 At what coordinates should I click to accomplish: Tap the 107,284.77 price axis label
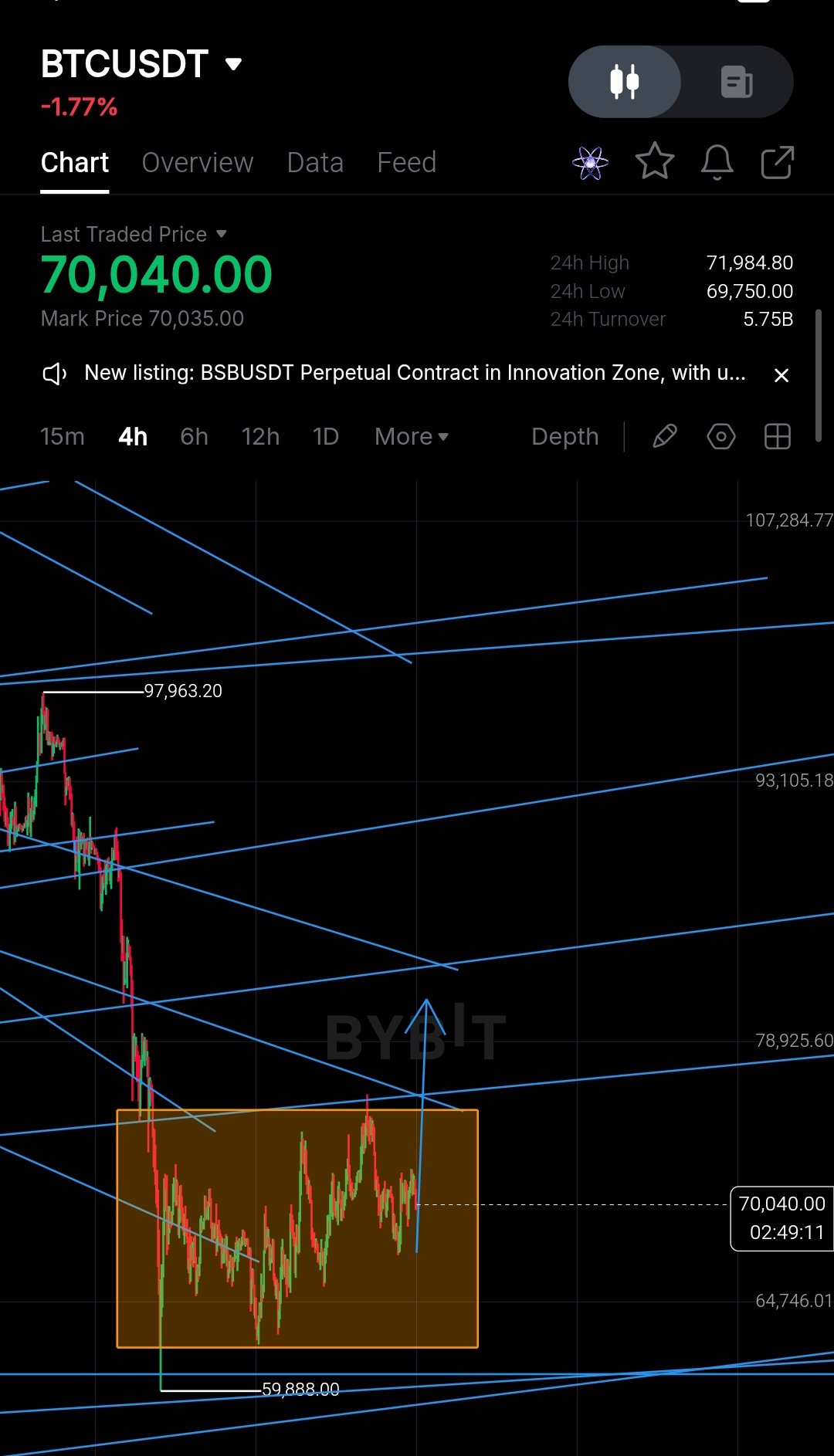789,520
